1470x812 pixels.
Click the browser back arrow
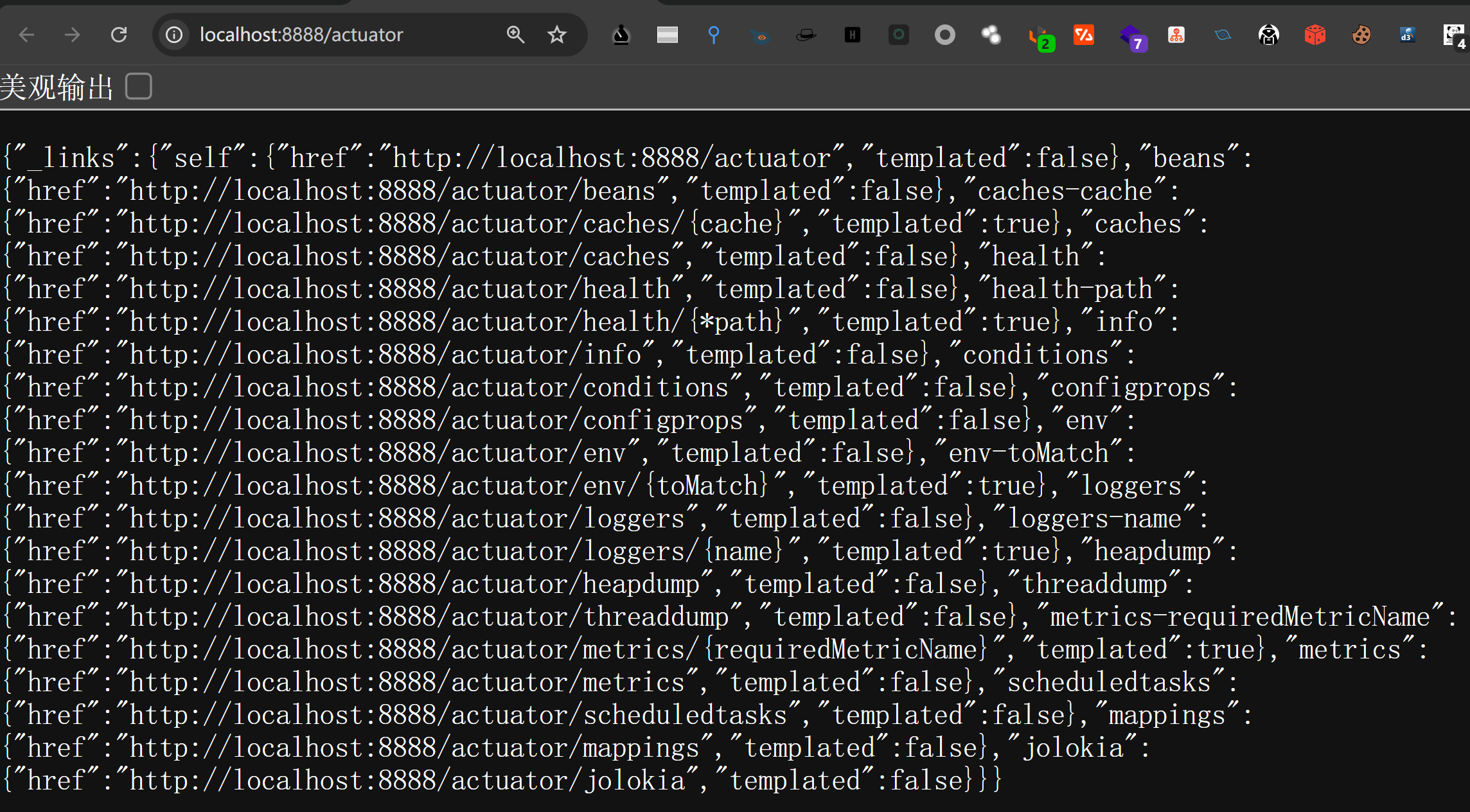26,35
